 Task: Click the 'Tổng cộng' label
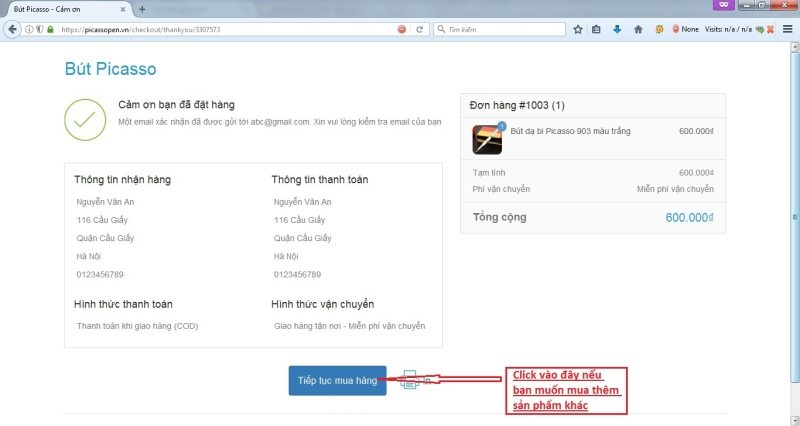[x=499, y=217]
